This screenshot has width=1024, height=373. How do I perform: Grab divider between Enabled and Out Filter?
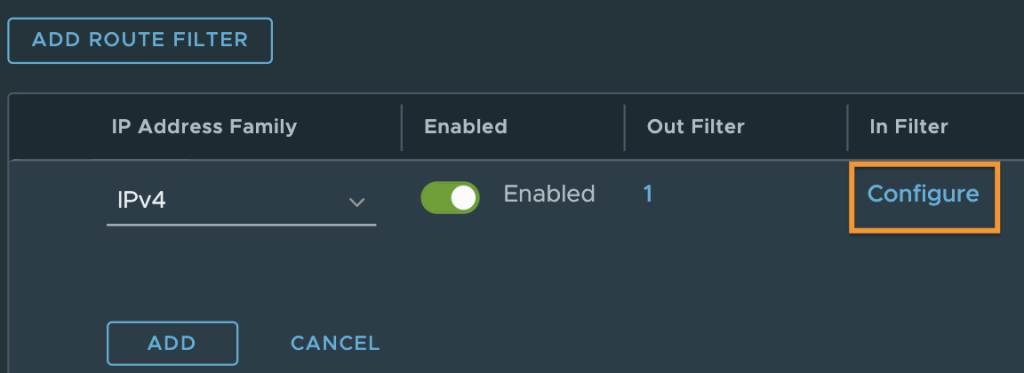point(624,127)
